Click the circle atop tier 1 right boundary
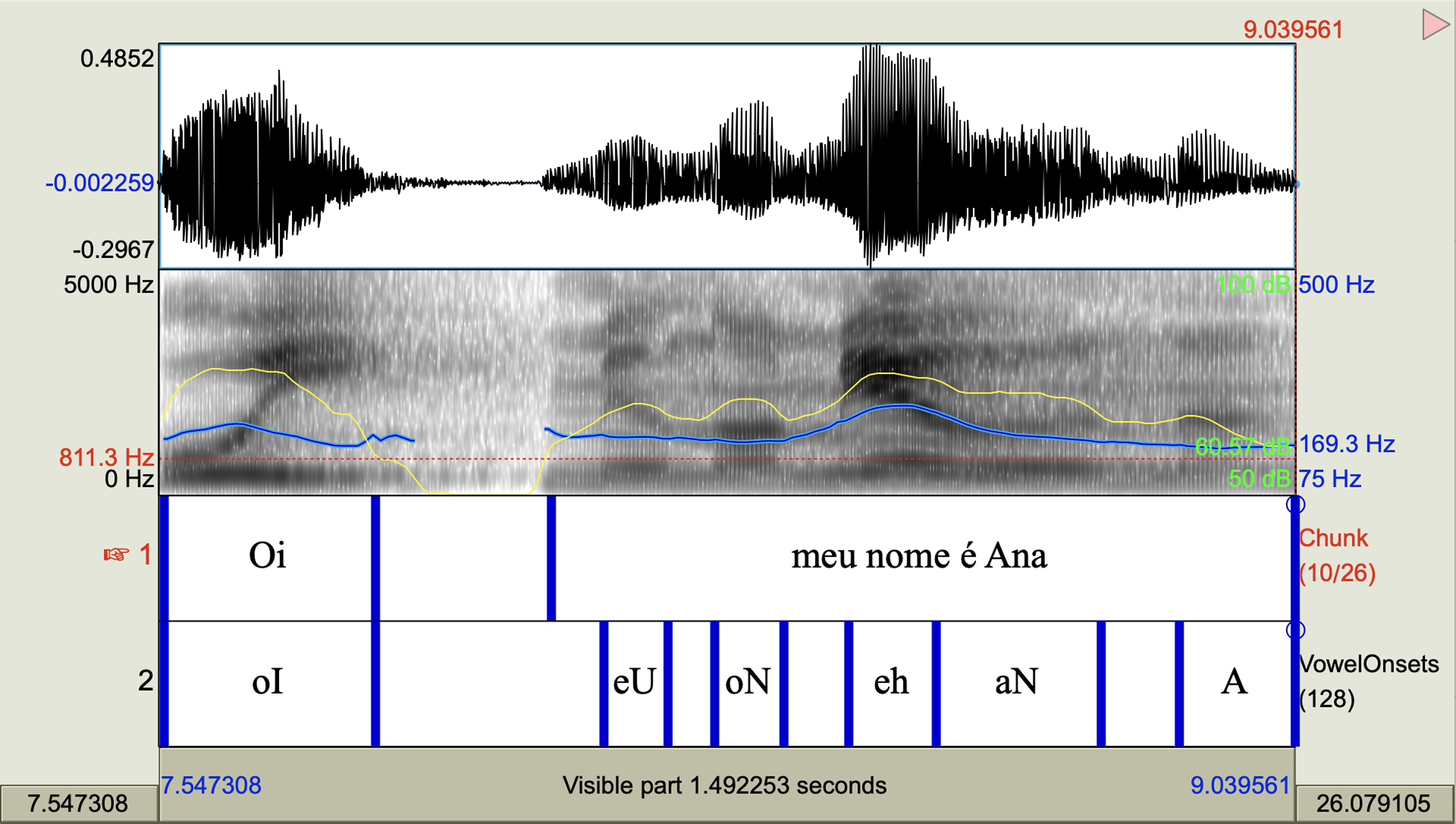Viewport: 1456px width, 824px height. (1295, 504)
